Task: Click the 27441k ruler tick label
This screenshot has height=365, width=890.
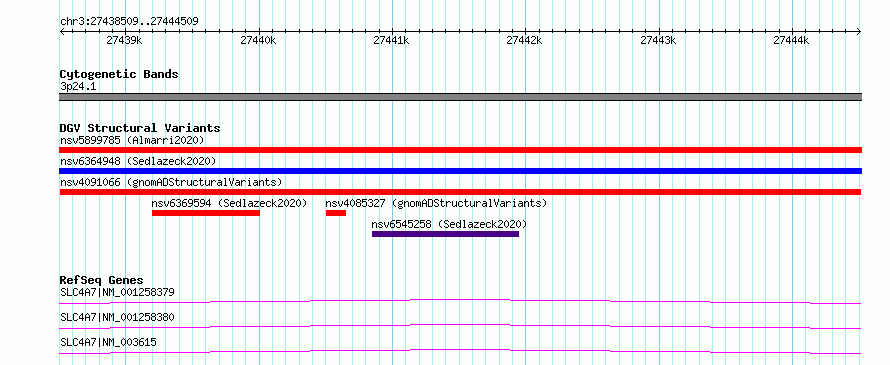Action: pyautogui.click(x=392, y=40)
